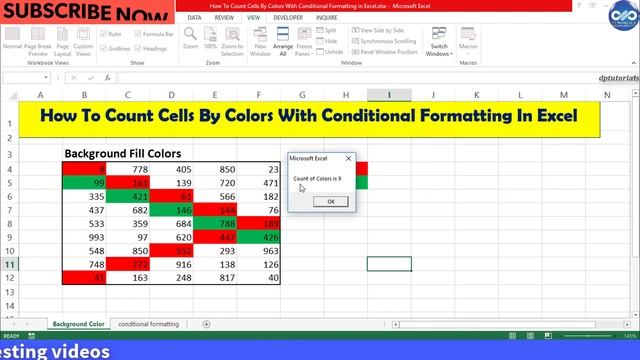This screenshot has height=360, width=640.
Task: Open the DEVELOPER ribbon tab
Action: click(288, 18)
